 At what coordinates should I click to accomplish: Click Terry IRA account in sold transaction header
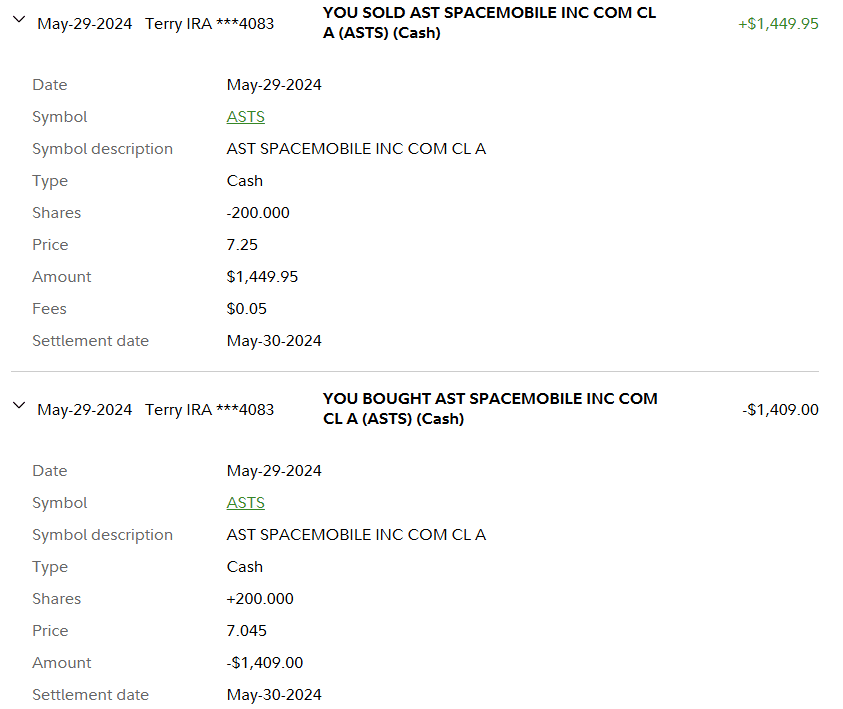tap(209, 23)
